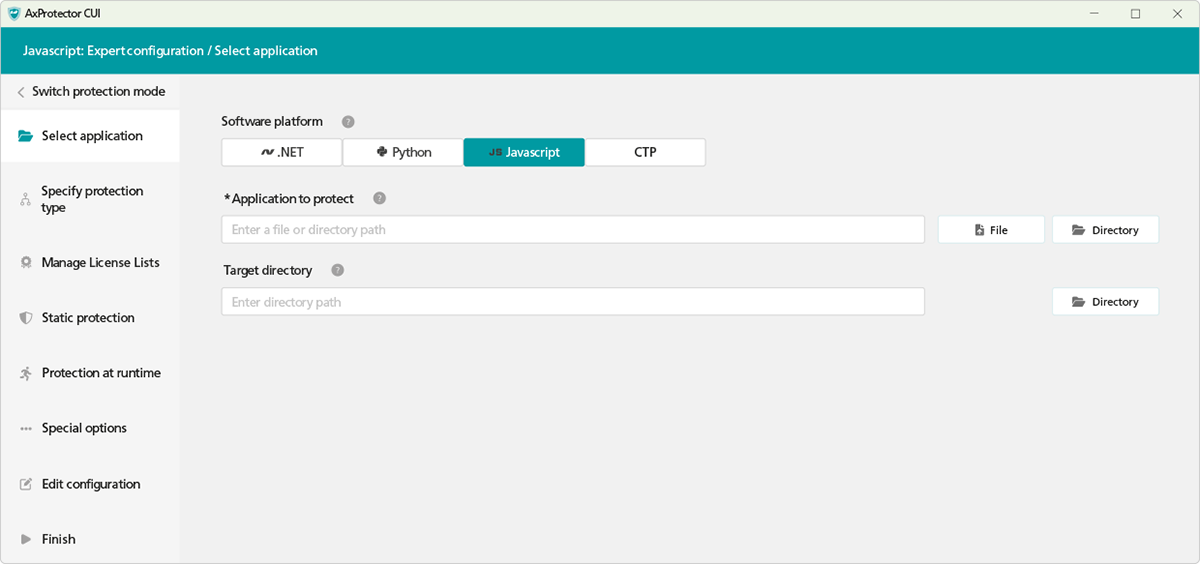
Task: Open the Specify protection type step
Action: pos(92,199)
